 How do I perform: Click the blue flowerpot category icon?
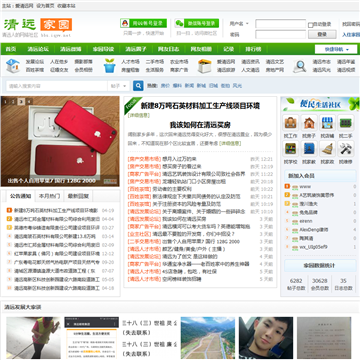pyautogui.click(x=109, y=66)
